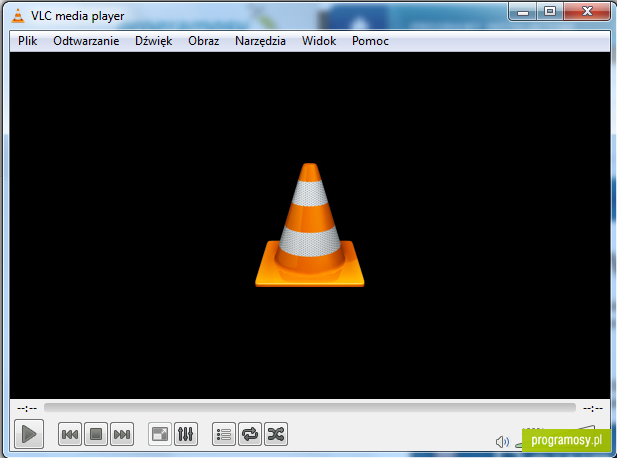Click the VLC cone icon in title bar

click(18, 16)
